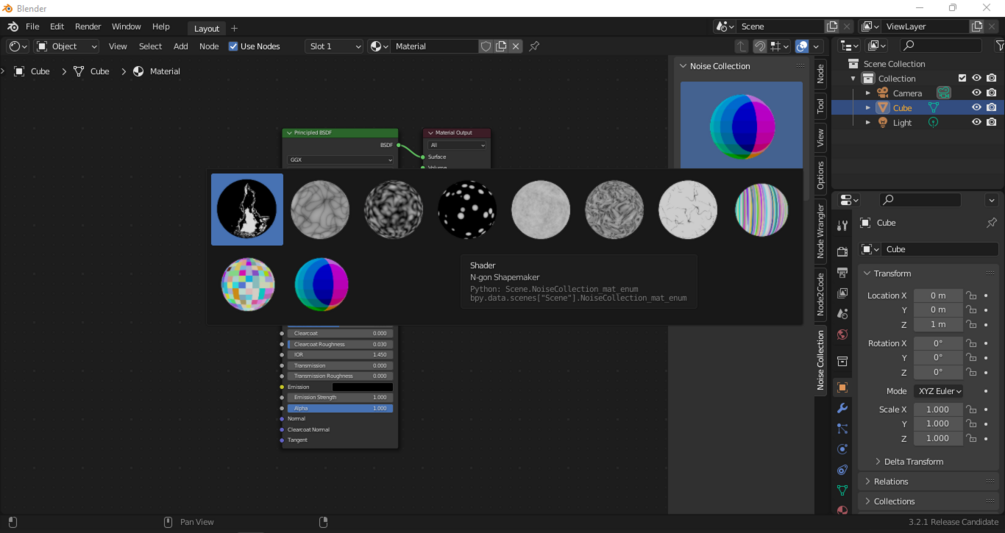Click the Material breadcrumb in node editor
The height and width of the screenshot is (533, 1005).
pyautogui.click(x=157, y=71)
